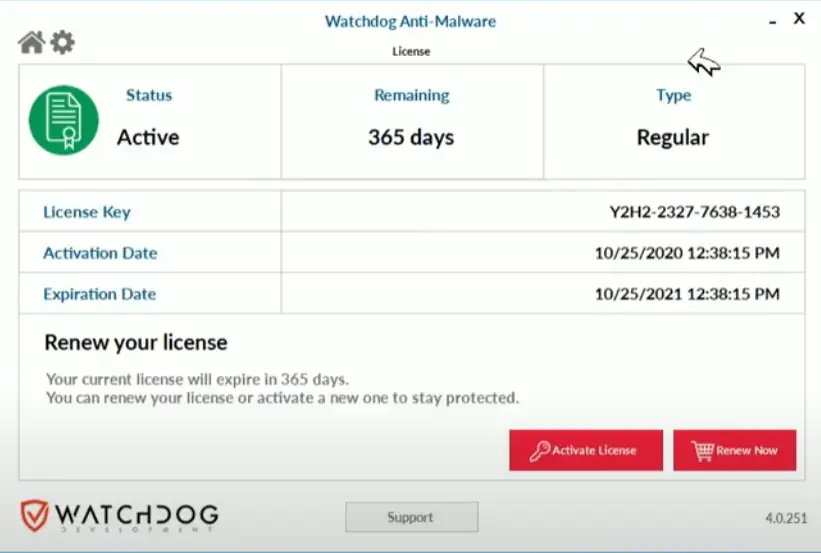
Task: Click the Expiration Date value
Action: click(x=686, y=294)
